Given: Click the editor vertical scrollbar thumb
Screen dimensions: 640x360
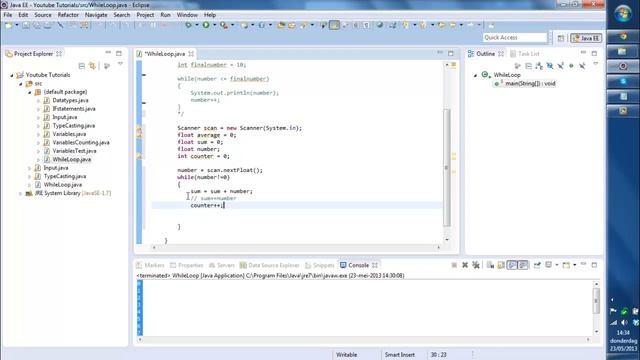Looking at the screenshot, I should [447, 167].
